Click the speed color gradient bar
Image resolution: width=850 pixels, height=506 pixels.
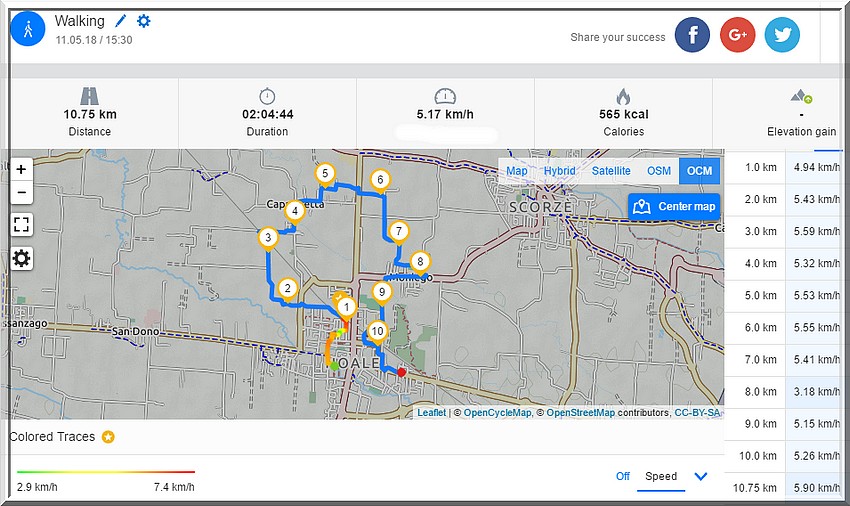(106, 471)
